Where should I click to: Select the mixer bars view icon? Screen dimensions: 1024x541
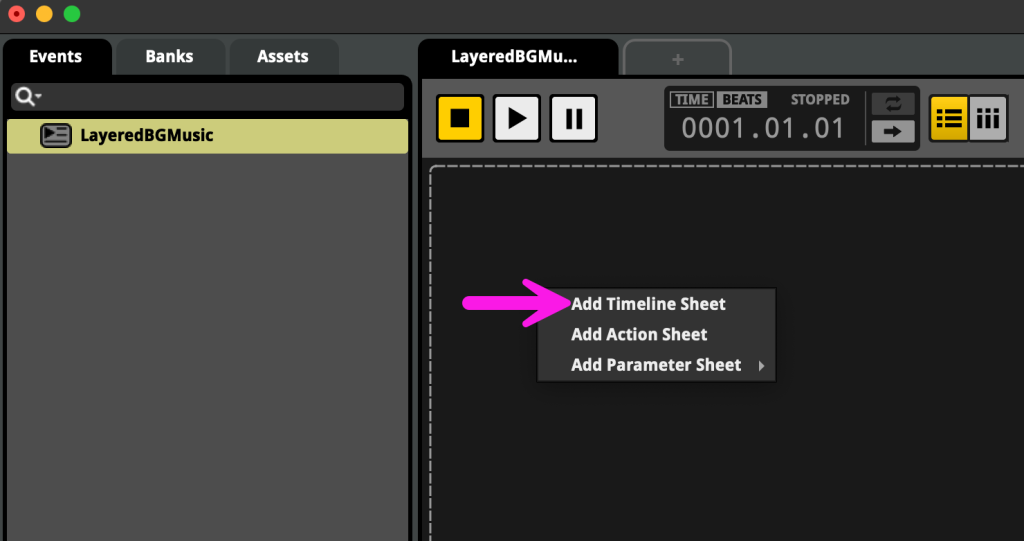coord(988,119)
